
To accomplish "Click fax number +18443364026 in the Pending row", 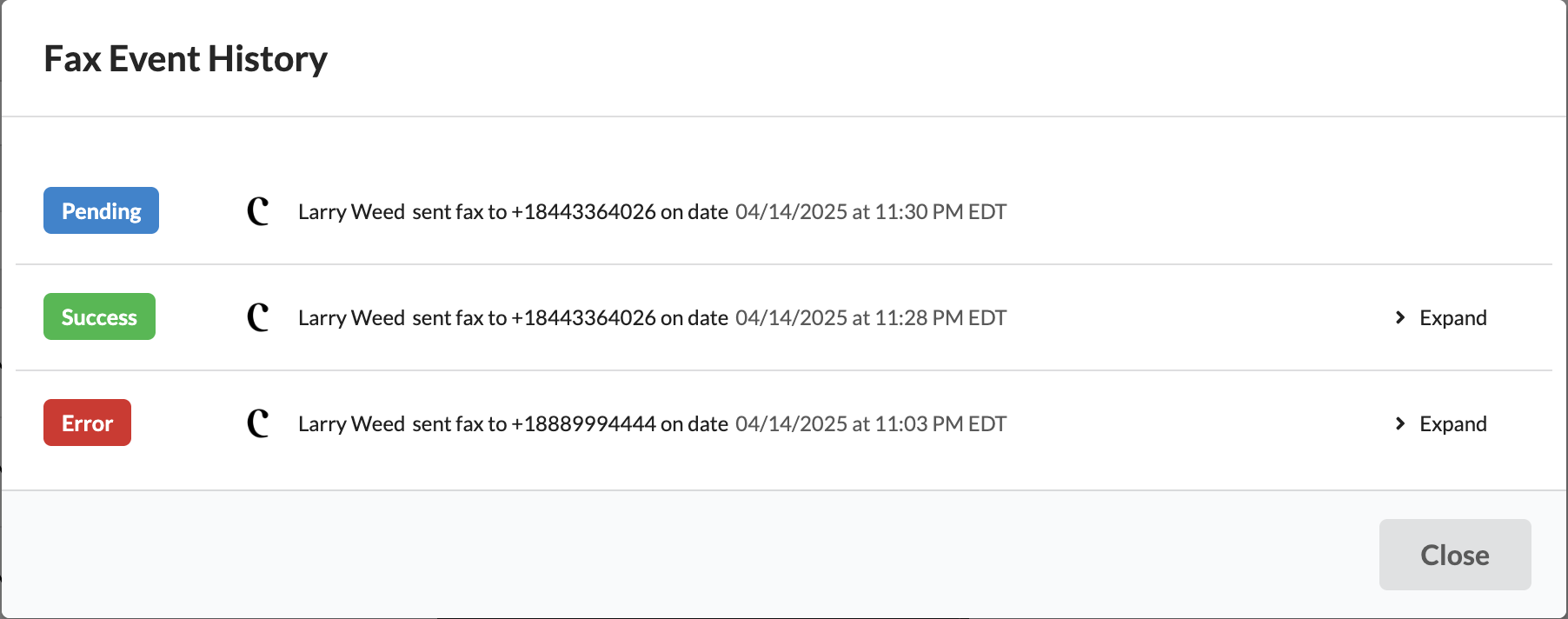I will (583, 211).
